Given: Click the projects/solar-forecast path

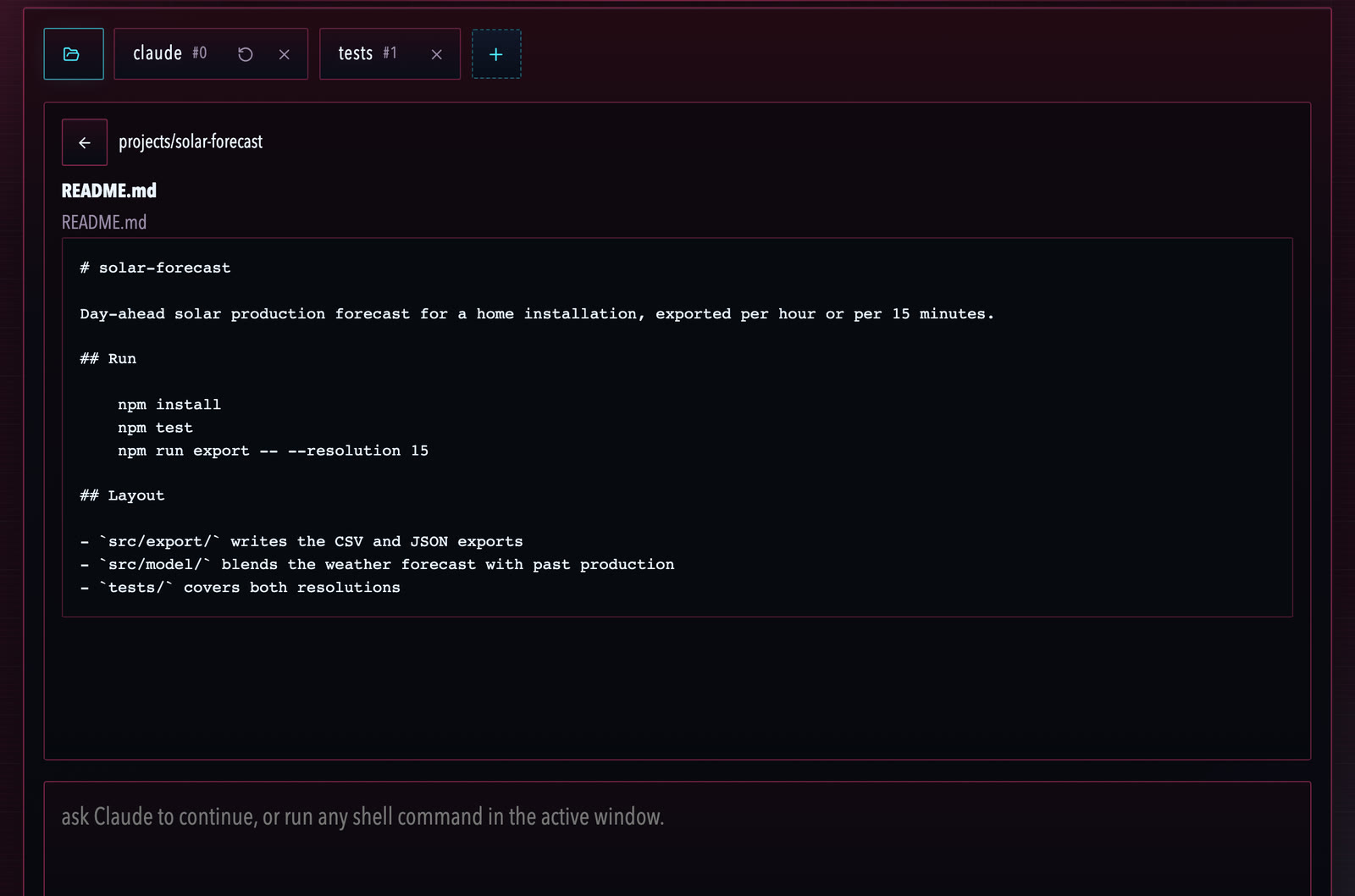Looking at the screenshot, I should point(191,141).
